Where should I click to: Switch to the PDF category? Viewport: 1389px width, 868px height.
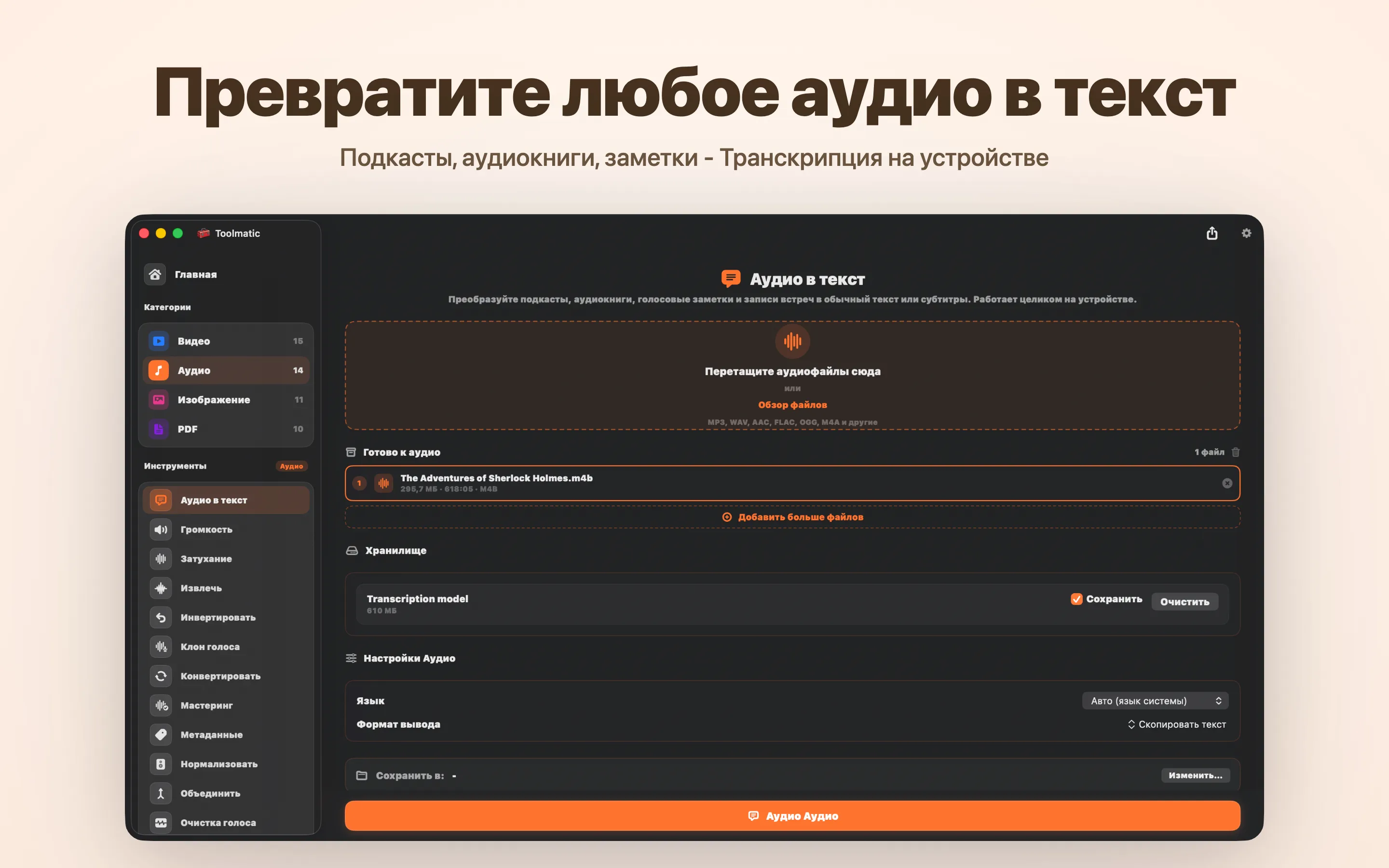click(x=226, y=429)
